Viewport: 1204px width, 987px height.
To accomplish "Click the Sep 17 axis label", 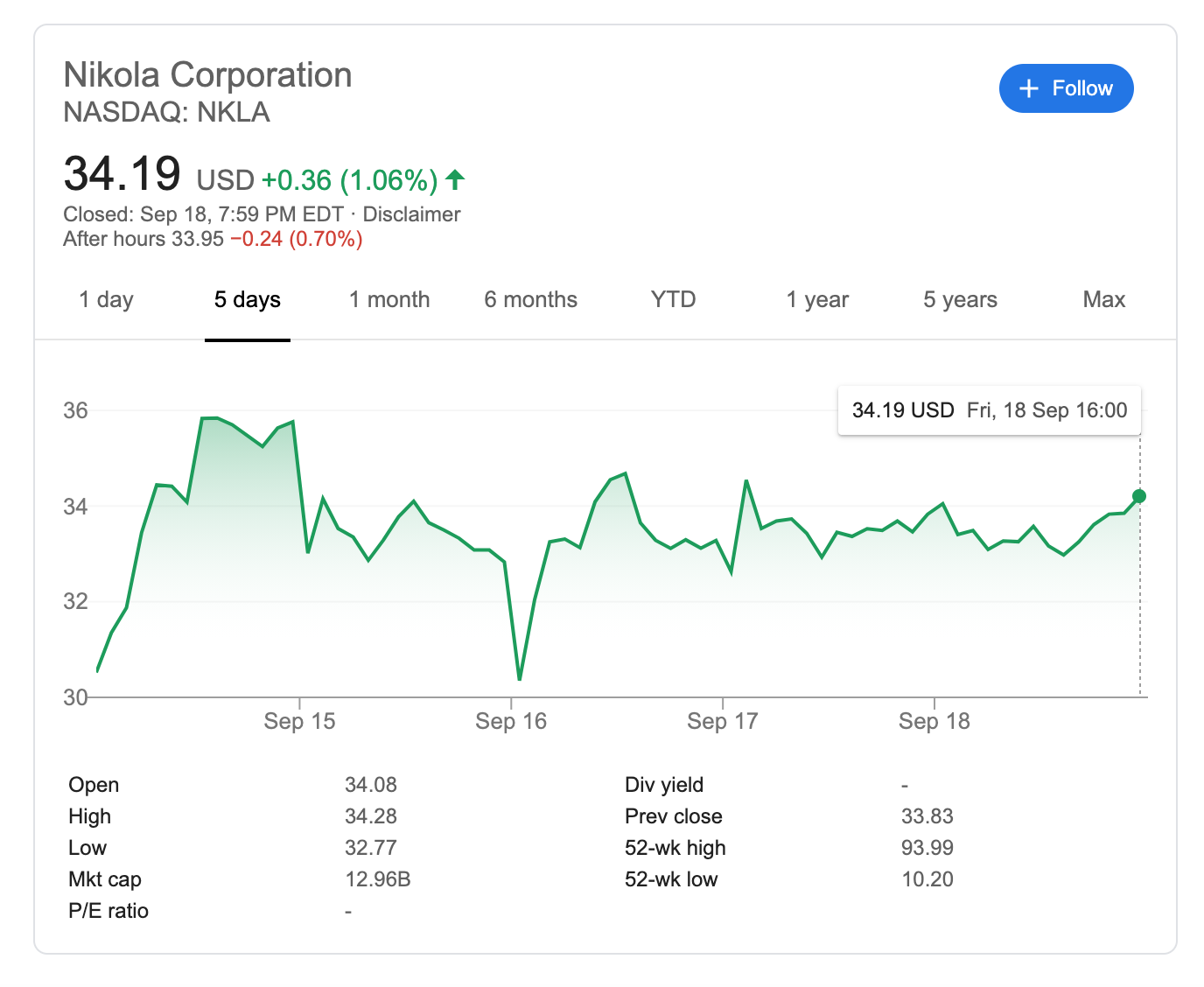I will tap(723, 721).
